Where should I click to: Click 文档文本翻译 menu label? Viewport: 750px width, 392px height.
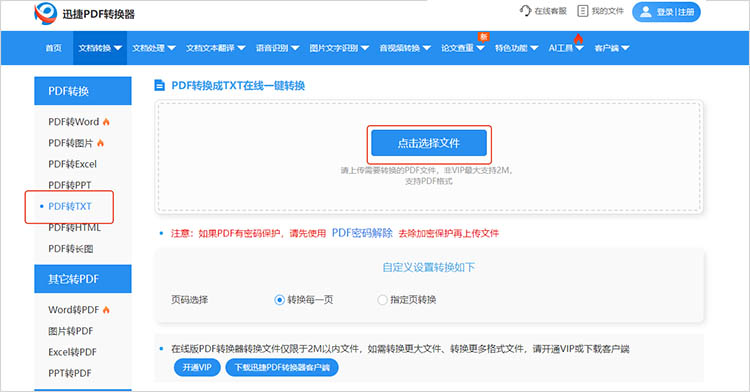[x=210, y=48]
